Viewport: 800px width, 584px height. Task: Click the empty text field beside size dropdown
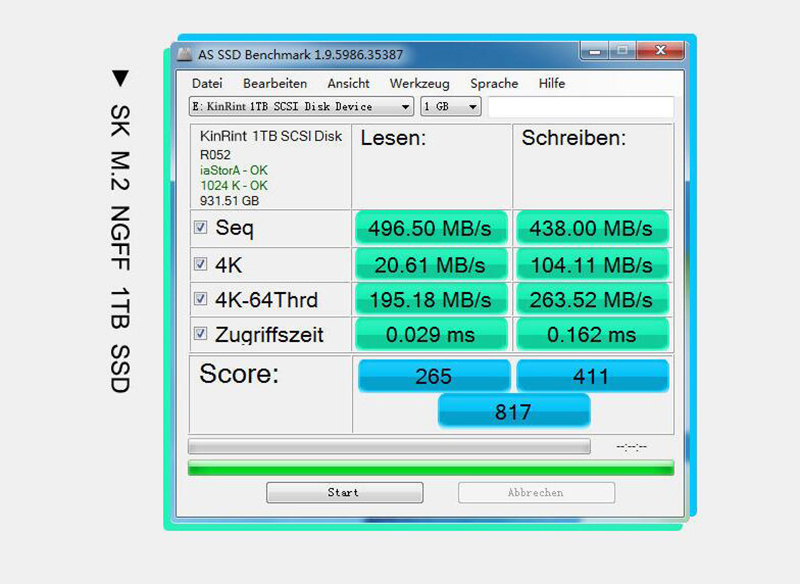tap(580, 106)
